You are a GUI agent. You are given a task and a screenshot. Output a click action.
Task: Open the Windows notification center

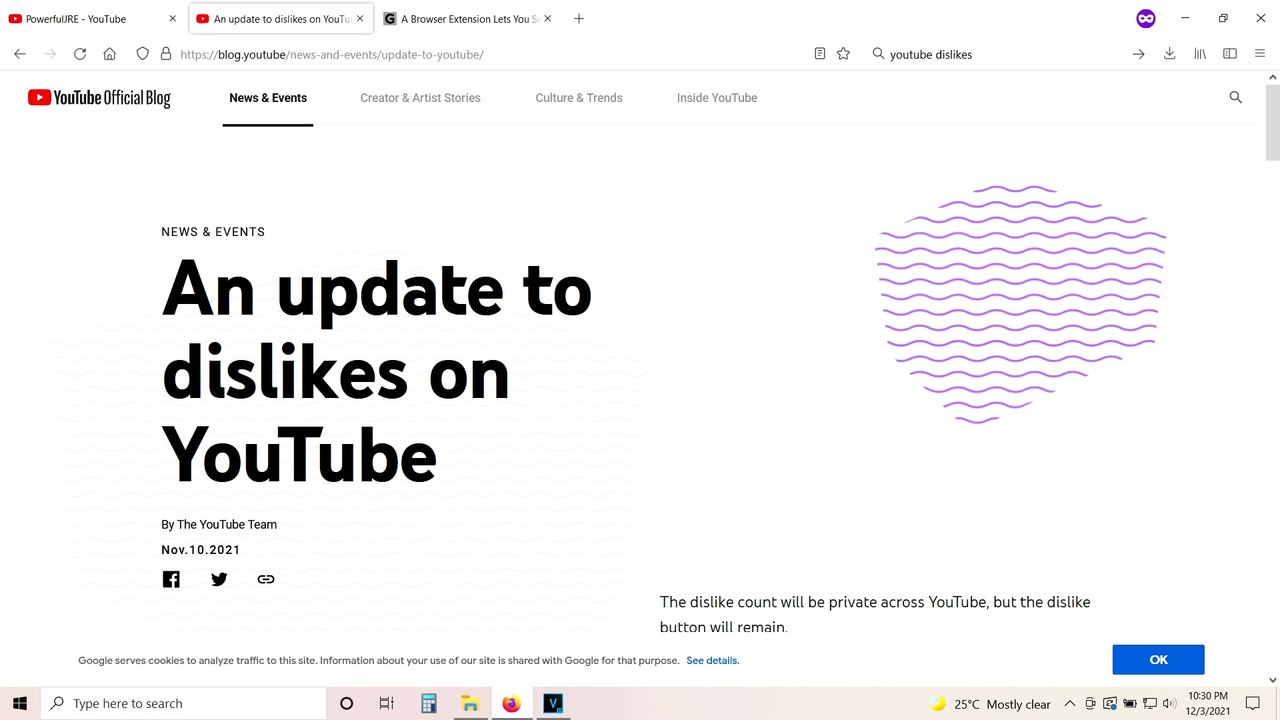pyautogui.click(x=1253, y=703)
